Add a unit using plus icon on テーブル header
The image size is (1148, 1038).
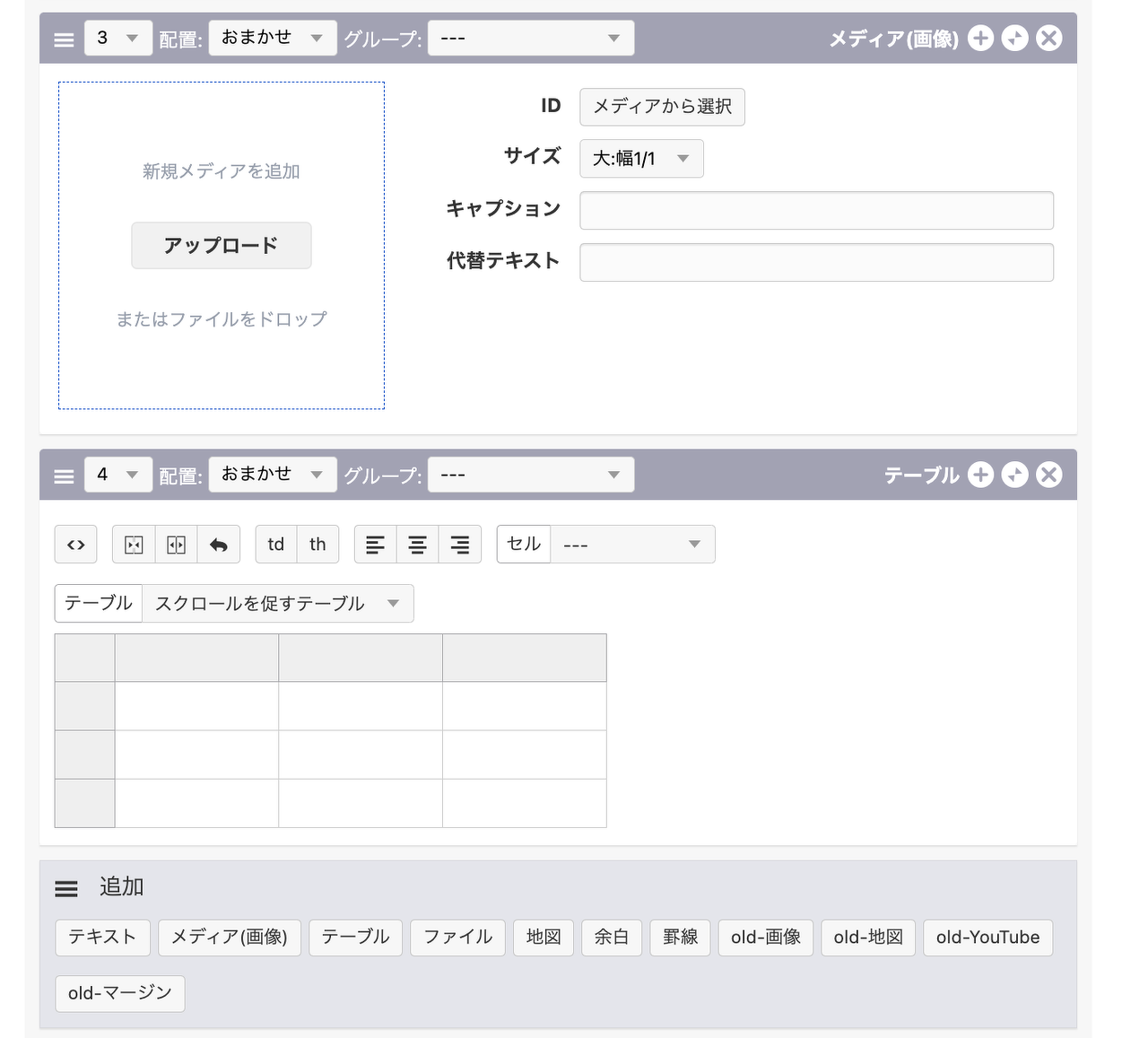tap(980, 475)
